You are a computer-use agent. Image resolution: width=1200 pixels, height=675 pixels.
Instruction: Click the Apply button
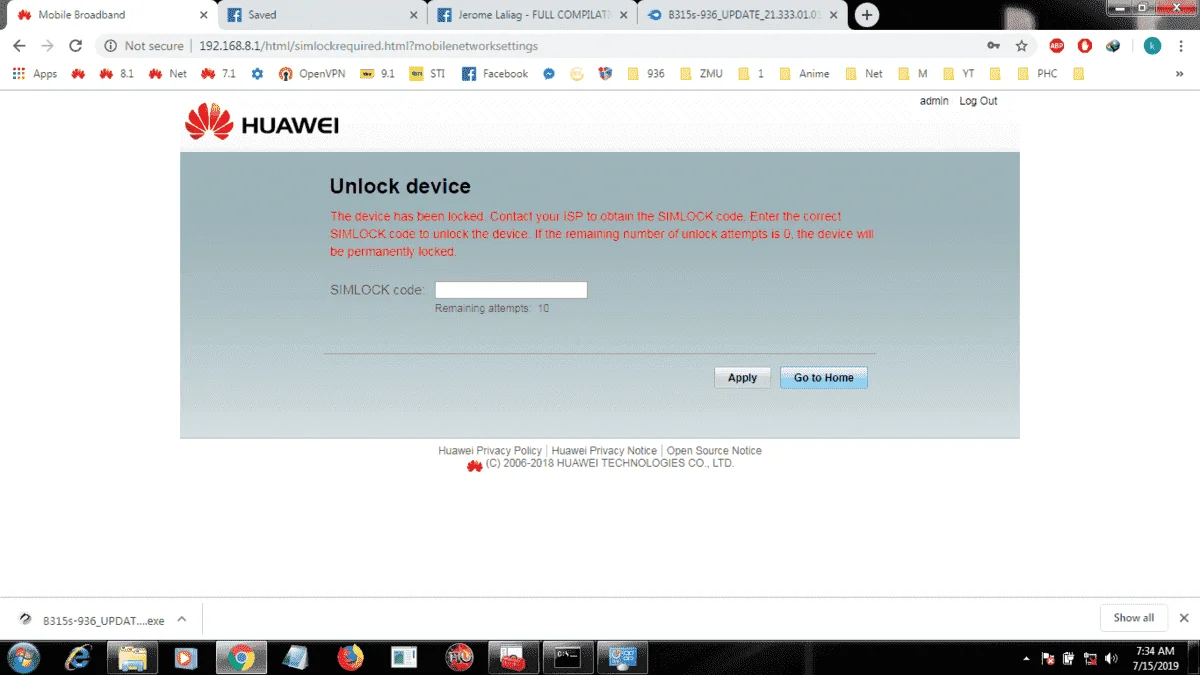tap(742, 378)
